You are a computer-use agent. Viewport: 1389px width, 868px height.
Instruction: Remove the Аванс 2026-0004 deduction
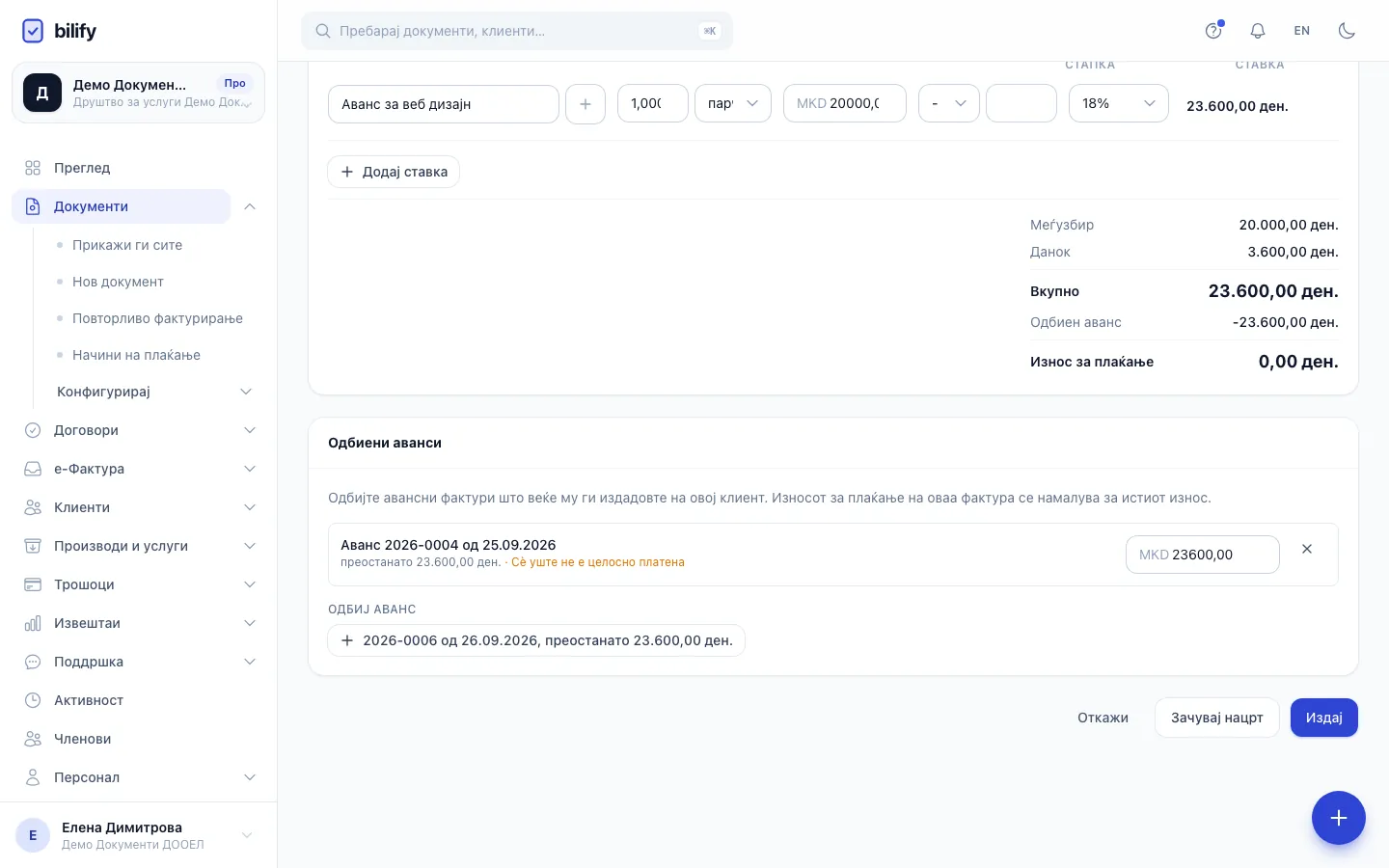click(x=1307, y=549)
